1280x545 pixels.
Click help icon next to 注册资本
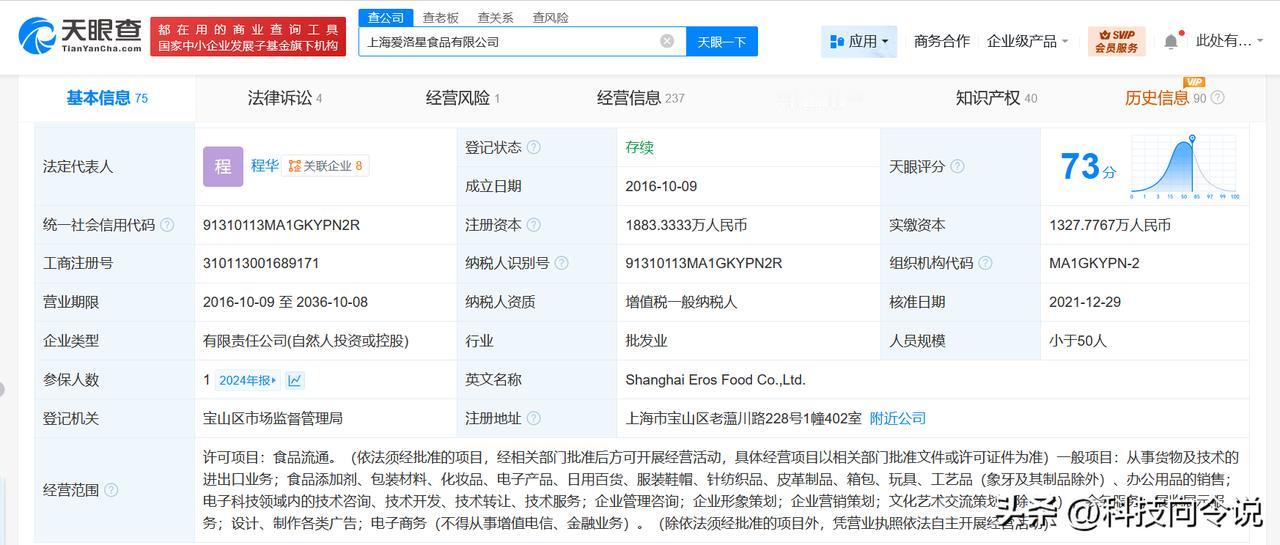[x=534, y=225]
